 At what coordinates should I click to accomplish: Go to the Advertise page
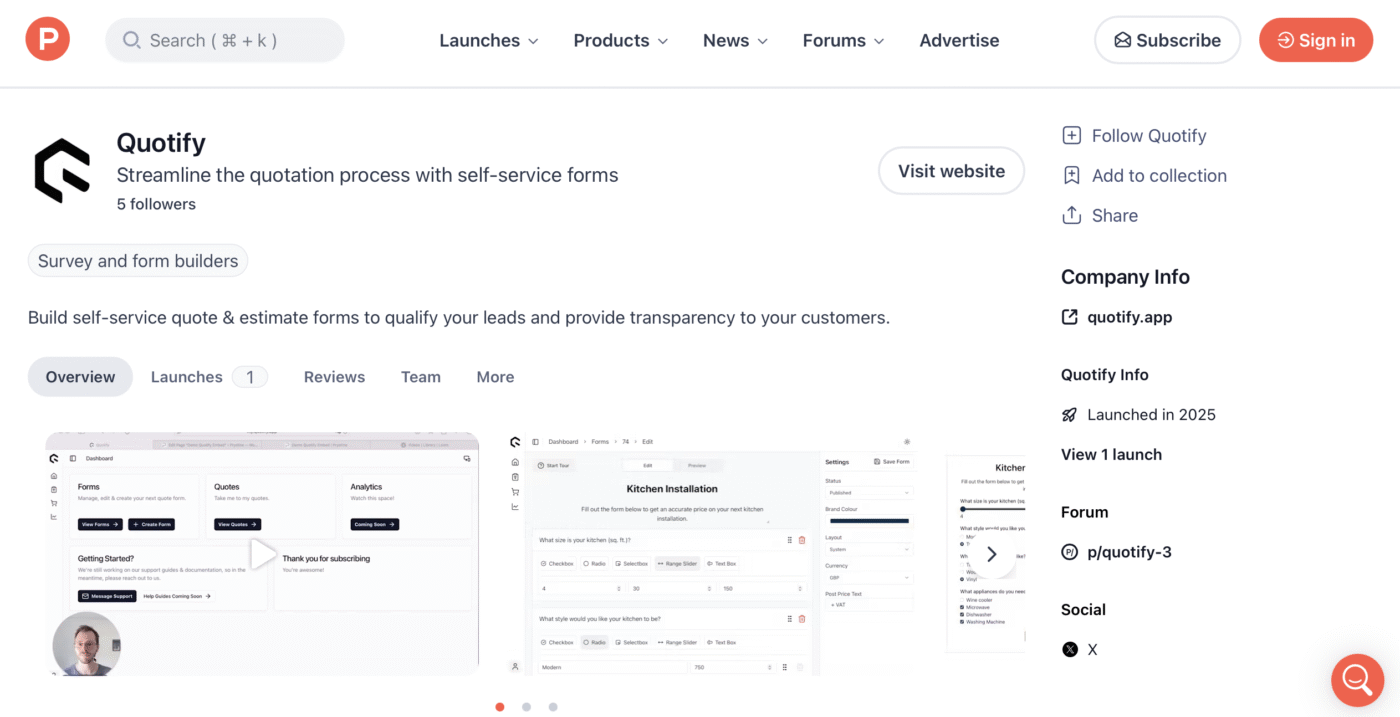959,40
